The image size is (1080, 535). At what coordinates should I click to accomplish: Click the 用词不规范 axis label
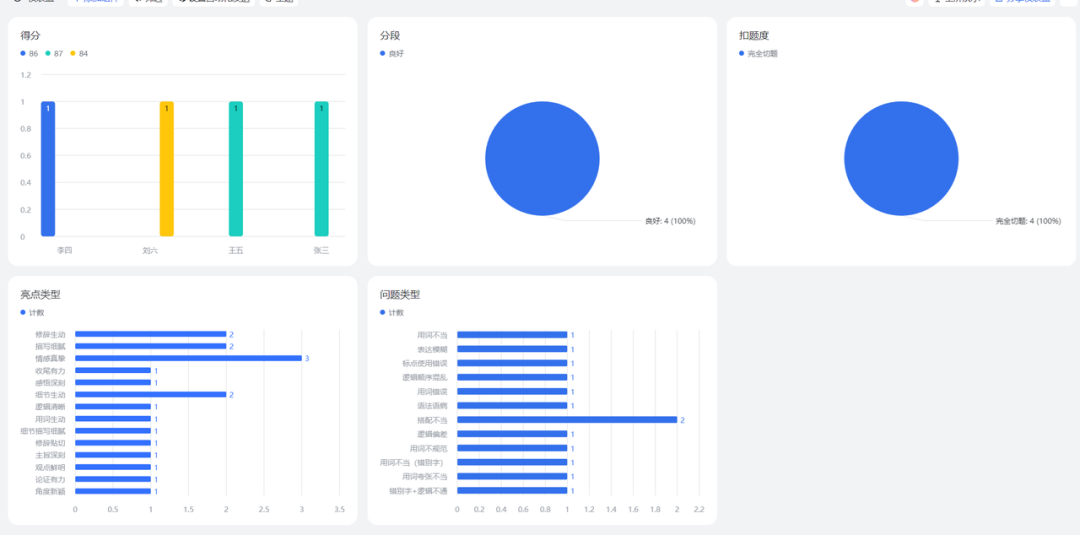tap(428, 448)
